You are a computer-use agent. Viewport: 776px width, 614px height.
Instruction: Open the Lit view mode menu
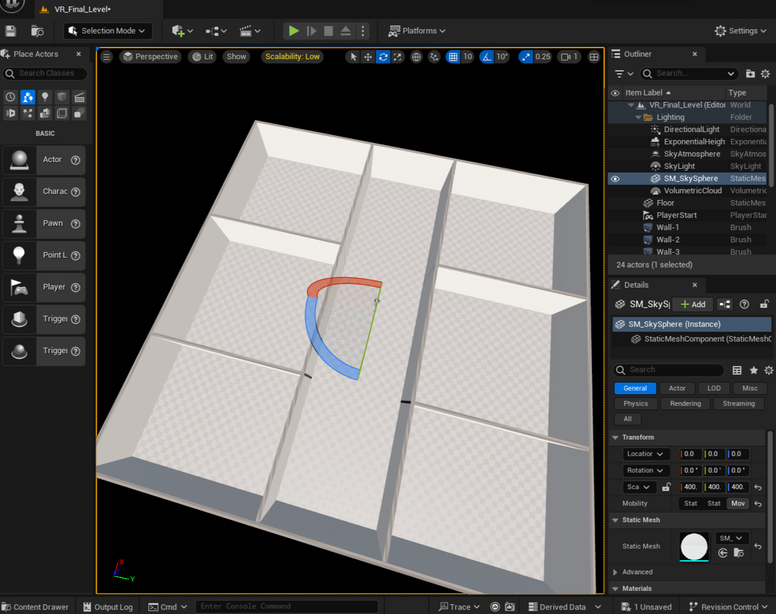pyautogui.click(x=203, y=57)
